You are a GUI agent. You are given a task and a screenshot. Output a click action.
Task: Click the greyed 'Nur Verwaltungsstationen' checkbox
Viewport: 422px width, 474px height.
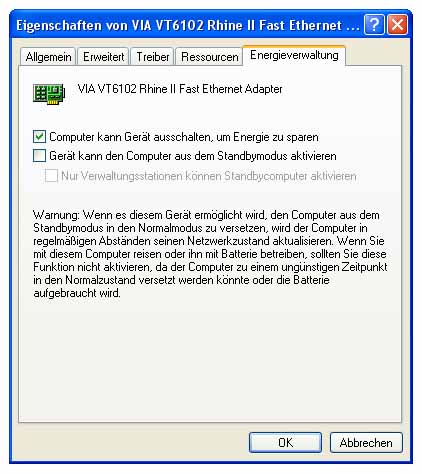[x=51, y=175]
